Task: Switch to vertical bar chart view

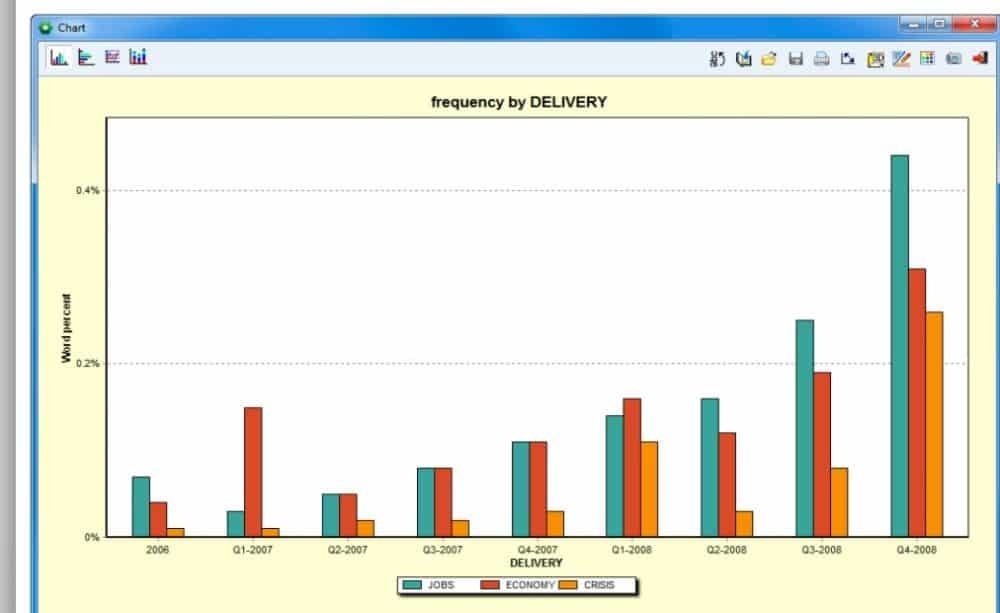Action: pos(59,58)
